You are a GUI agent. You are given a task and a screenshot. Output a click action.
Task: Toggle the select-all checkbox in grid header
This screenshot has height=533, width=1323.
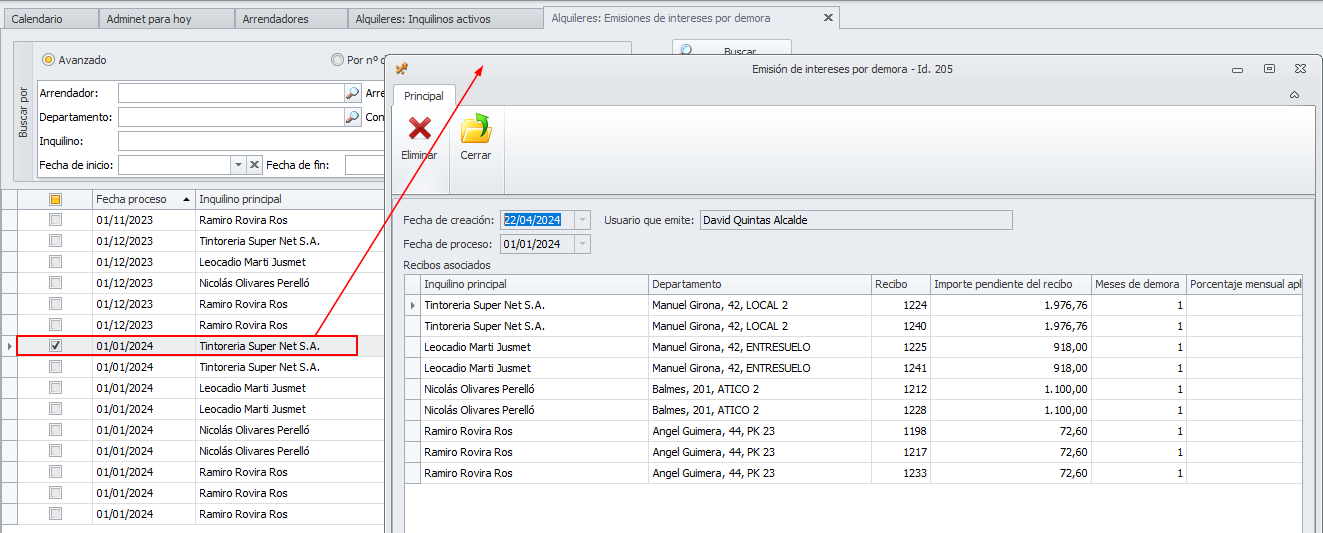(56, 199)
